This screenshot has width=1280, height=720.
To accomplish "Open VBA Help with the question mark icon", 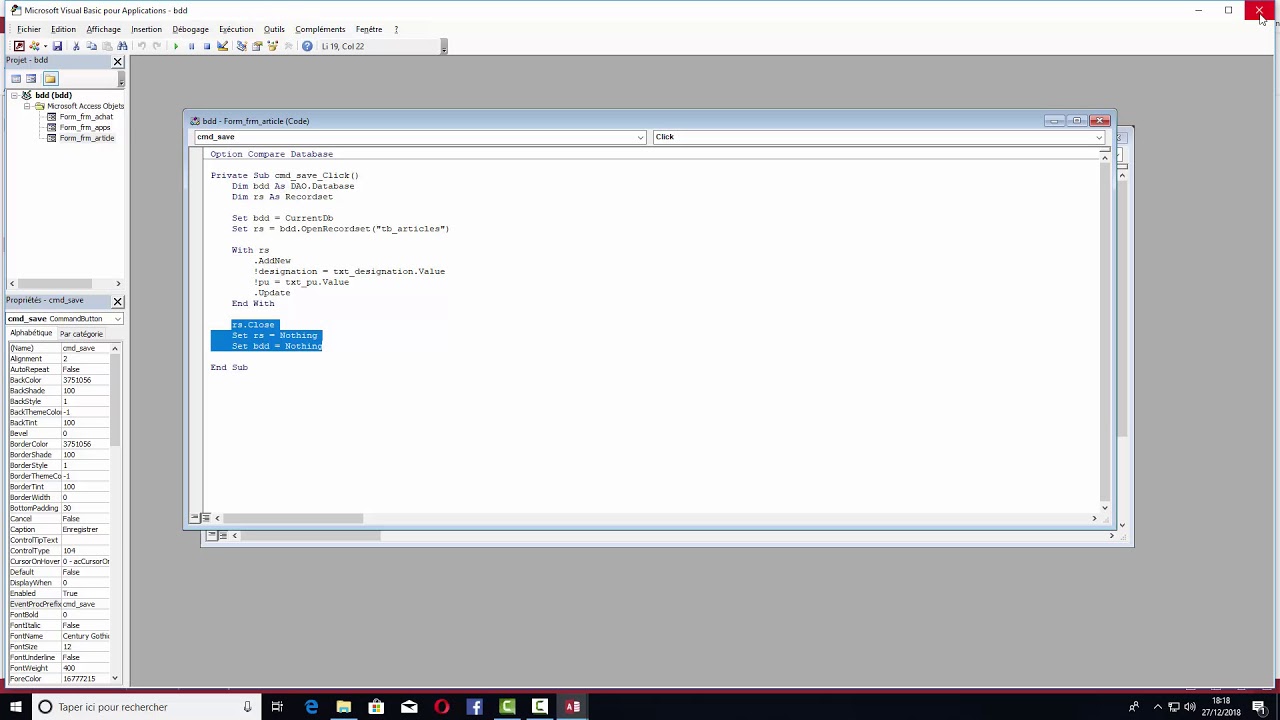I will (307, 46).
